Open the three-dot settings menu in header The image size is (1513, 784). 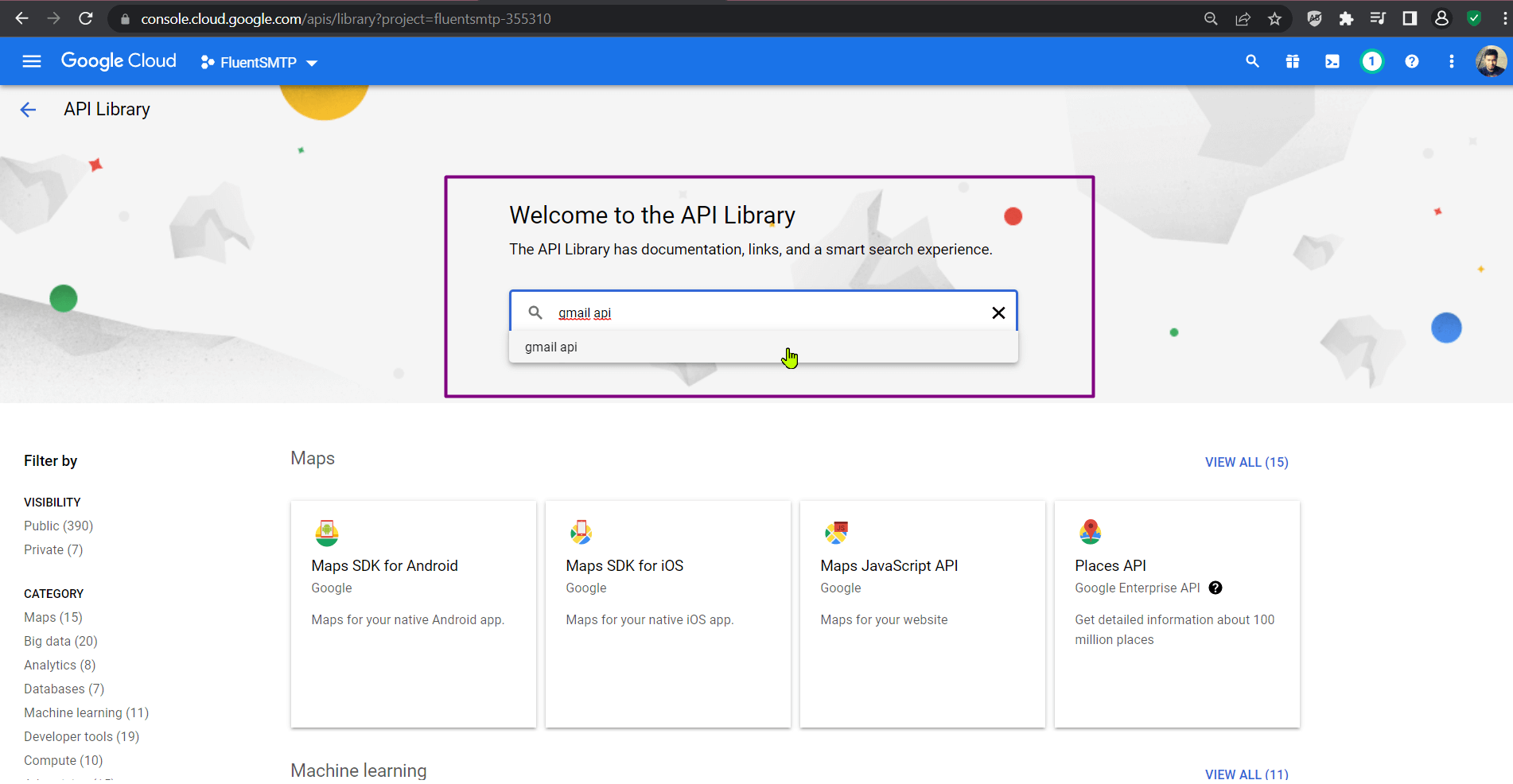point(1452,61)
